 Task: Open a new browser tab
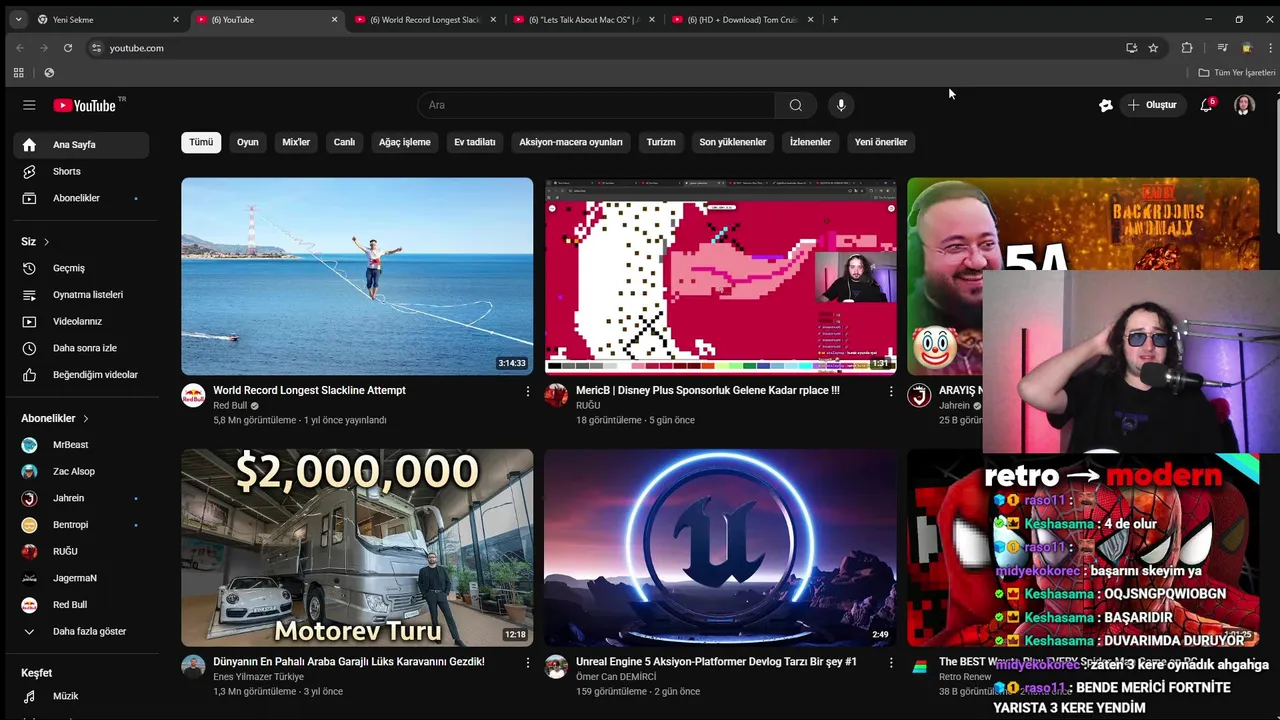click(834, 19)
